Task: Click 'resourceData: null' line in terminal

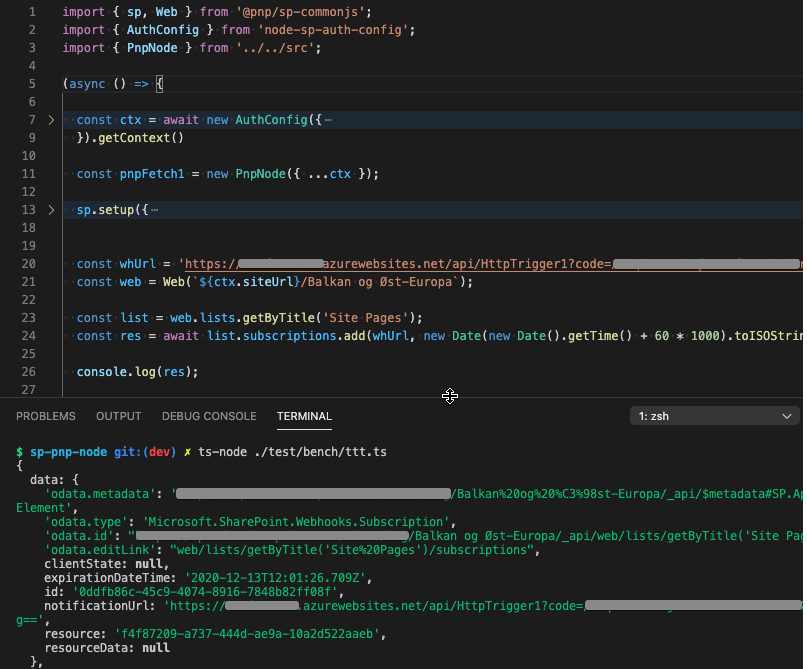Action: click(x=107, y=648)
